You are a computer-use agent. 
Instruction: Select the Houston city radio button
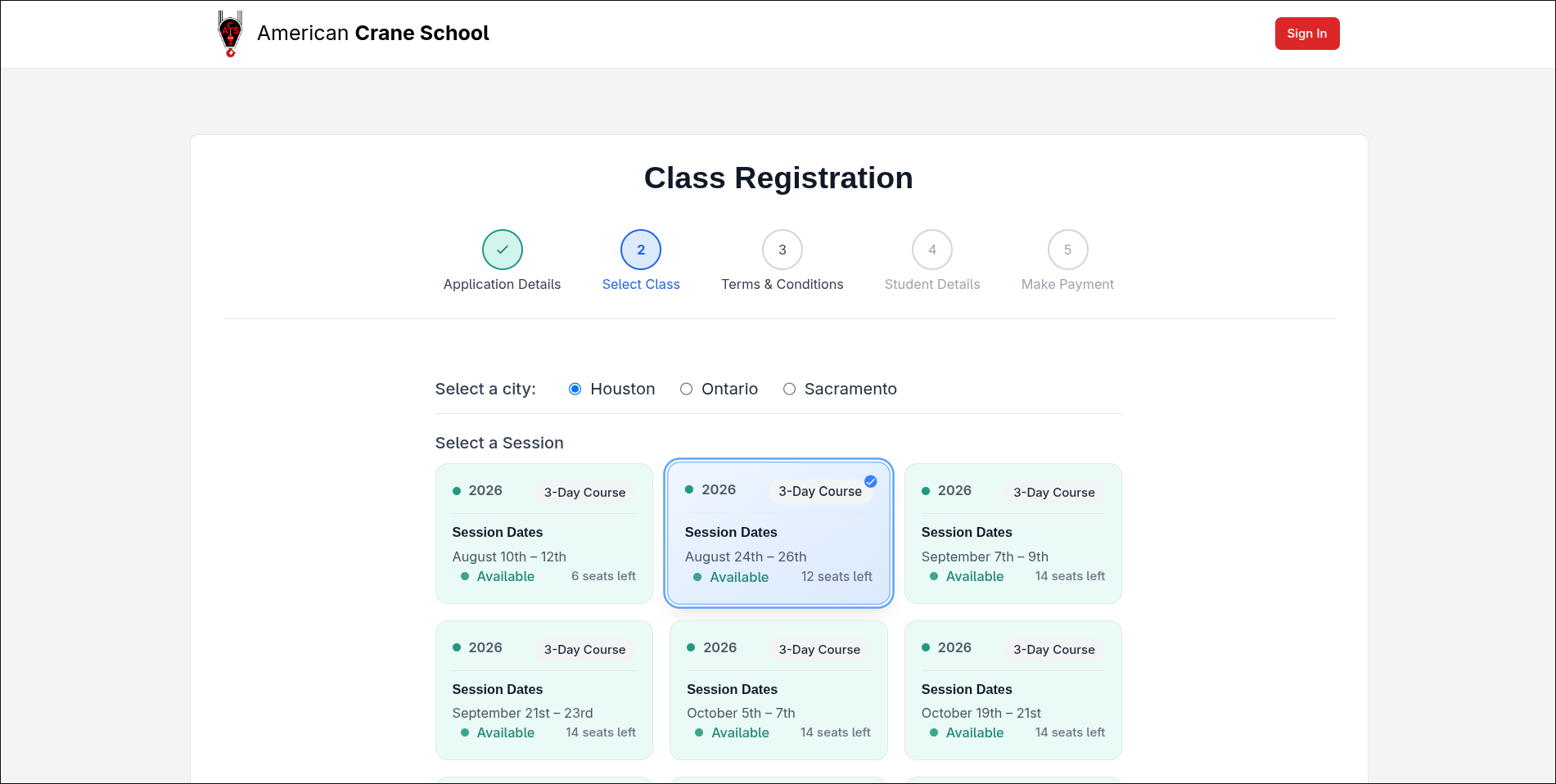[575, 389]
